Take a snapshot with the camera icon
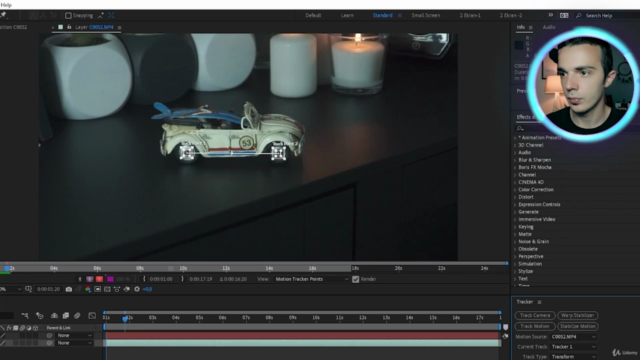 tap(69, 289)
